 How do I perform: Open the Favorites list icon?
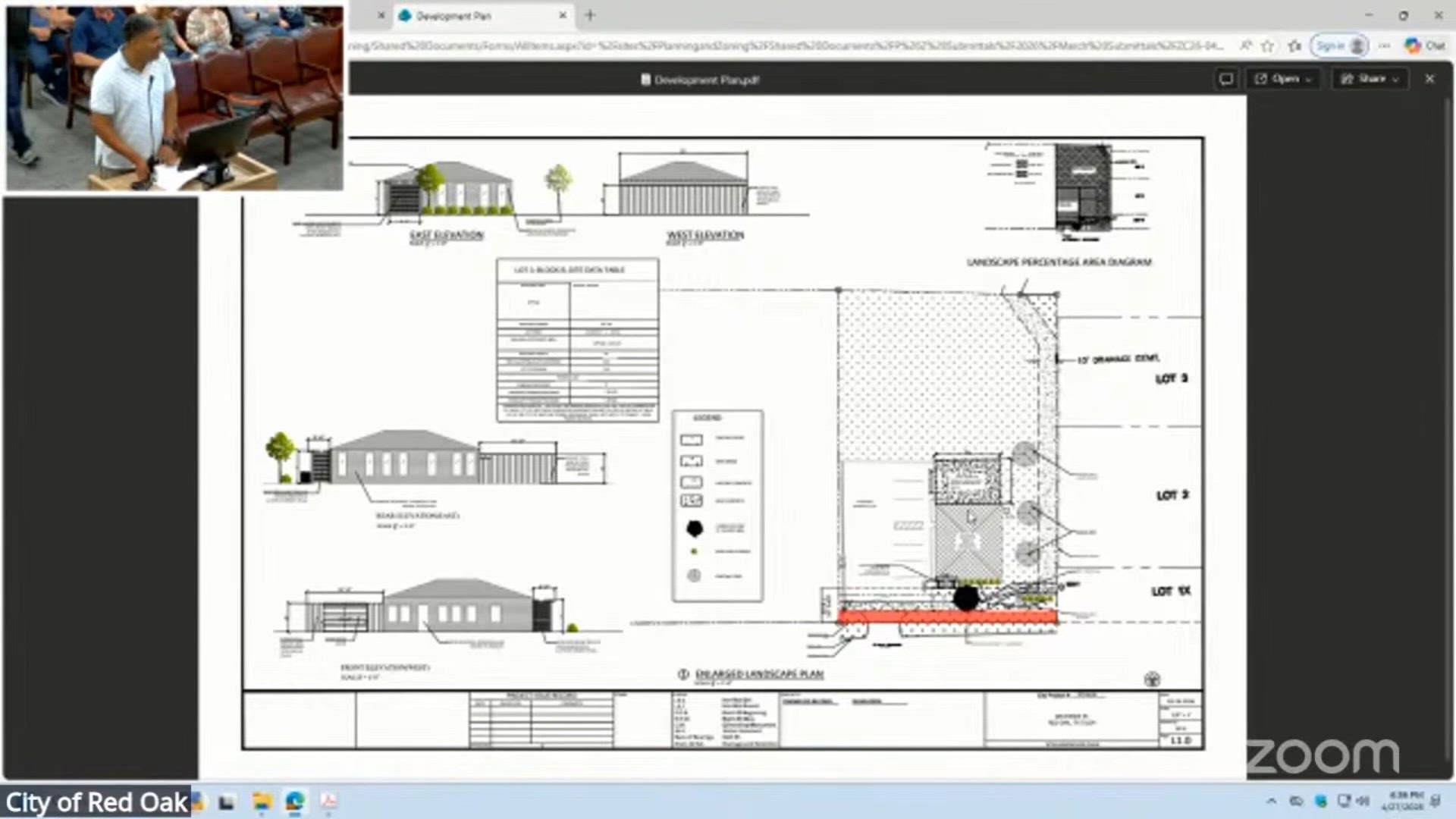pos(1294,45)
